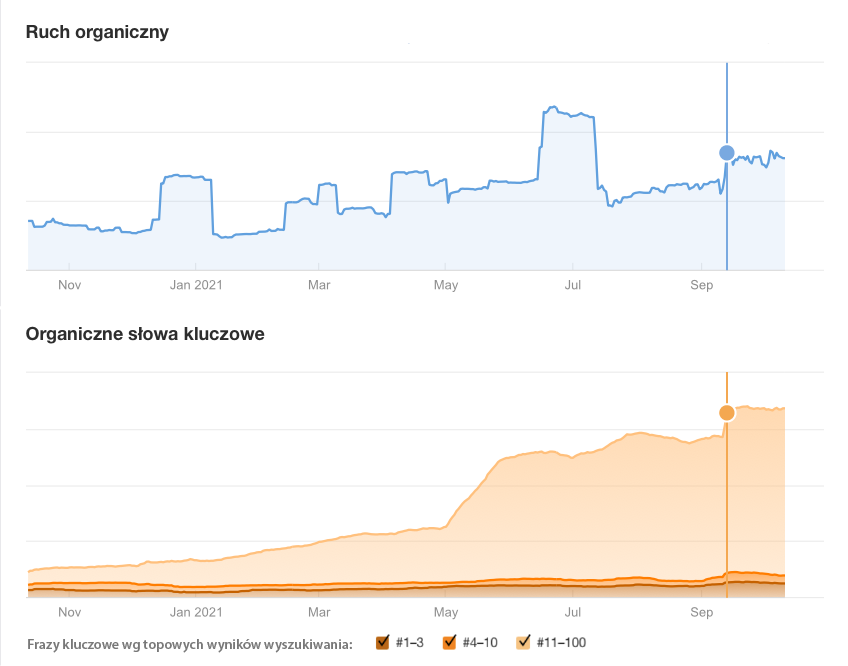
Task: Choose Sep label on the organic traffic axis
Action: 701,285
